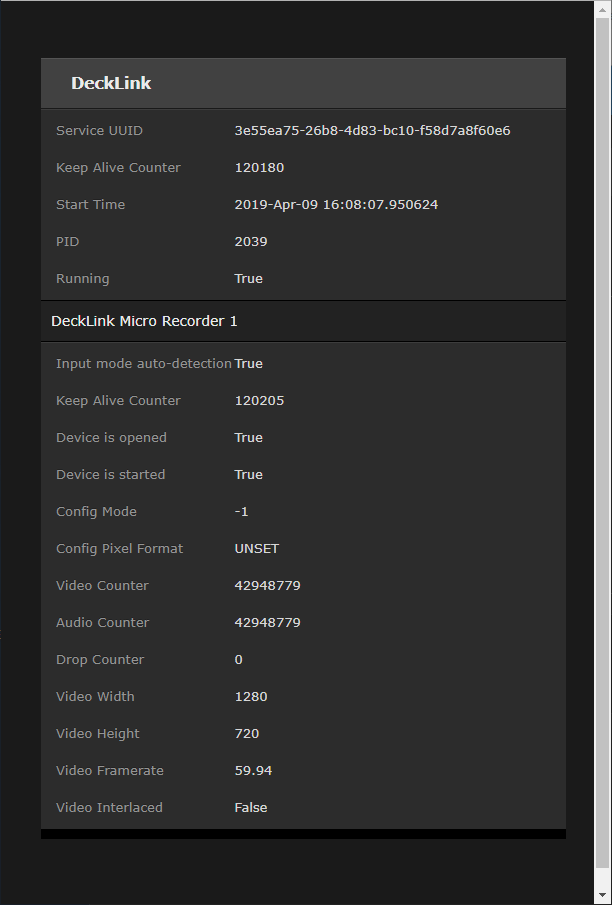Click the Video Interlaced False value
Image resolution: width=613 pixels, height=905 pixels.
[x=251, y=808]
